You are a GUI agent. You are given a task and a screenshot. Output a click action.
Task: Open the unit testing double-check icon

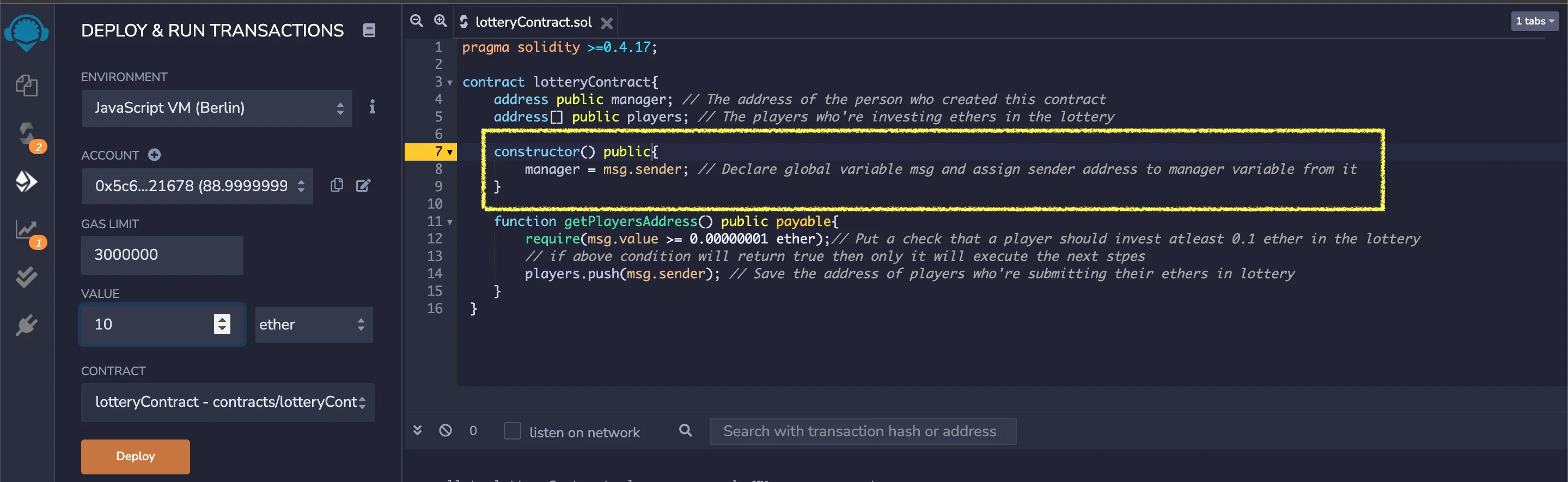tap(27, 278)
